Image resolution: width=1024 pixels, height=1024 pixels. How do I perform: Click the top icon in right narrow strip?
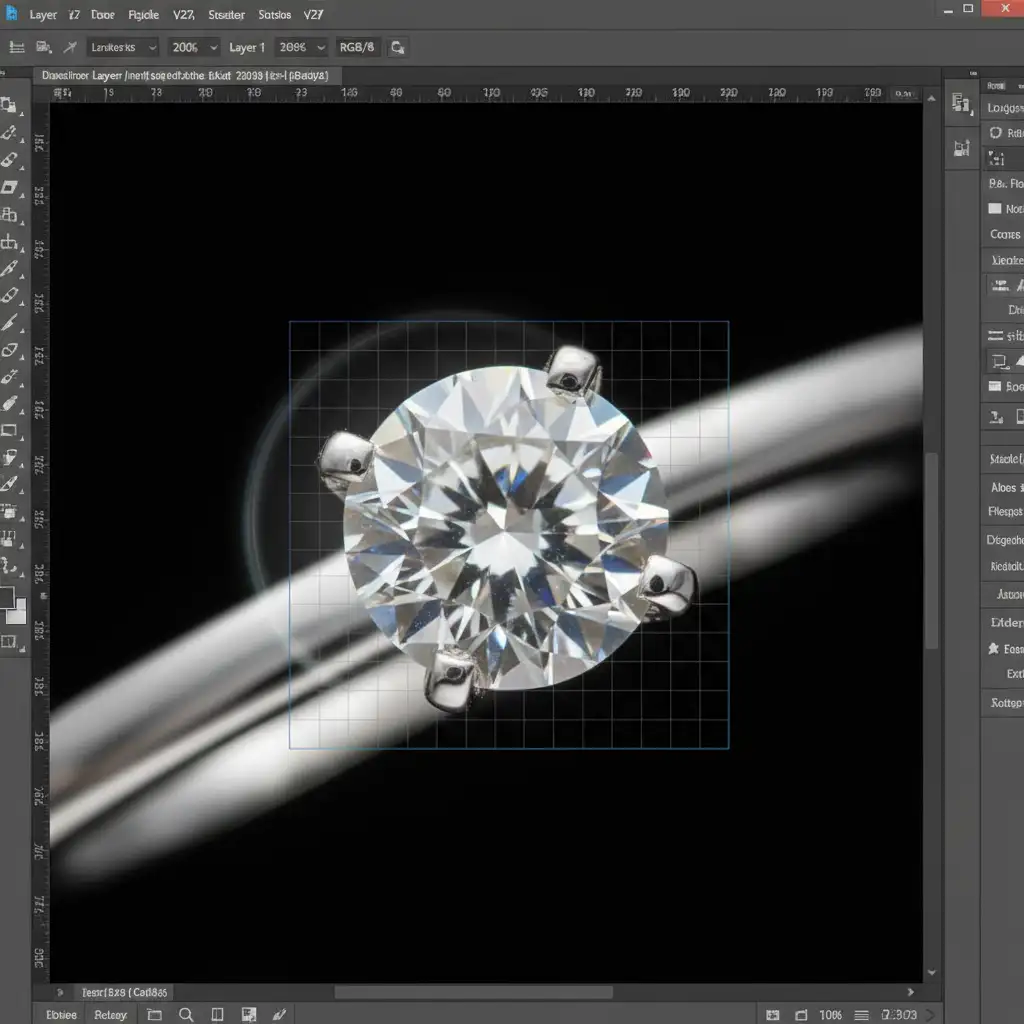coord(961,103)
